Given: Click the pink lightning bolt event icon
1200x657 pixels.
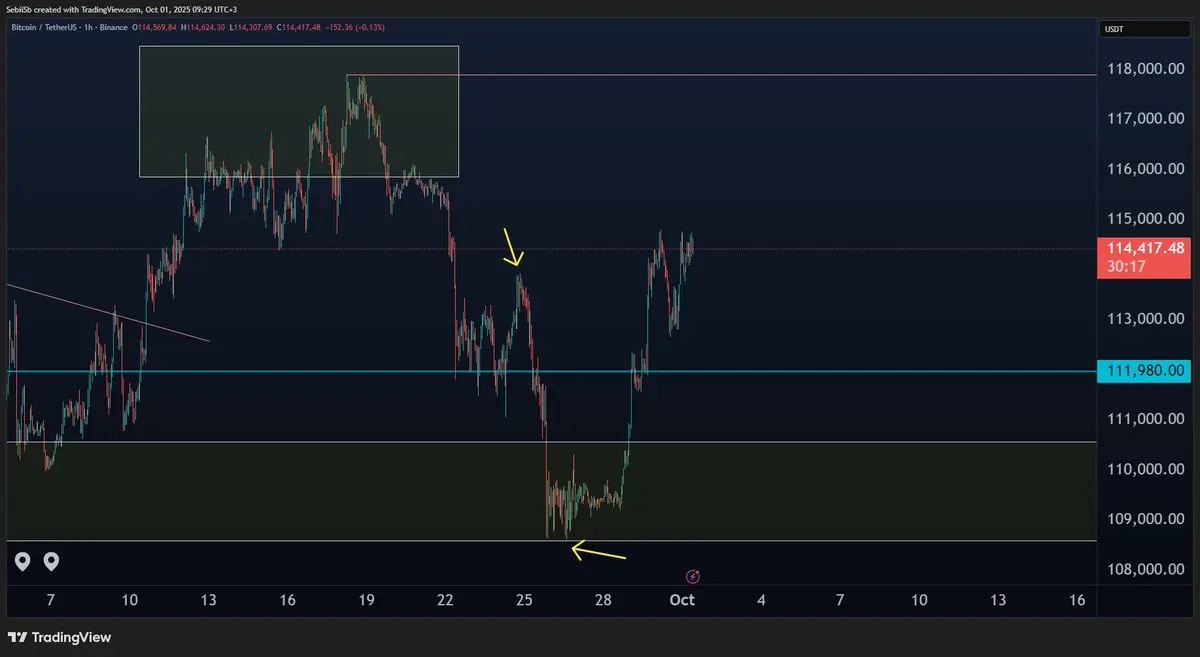Looking at the screenshot, I should tap(693, 576).
